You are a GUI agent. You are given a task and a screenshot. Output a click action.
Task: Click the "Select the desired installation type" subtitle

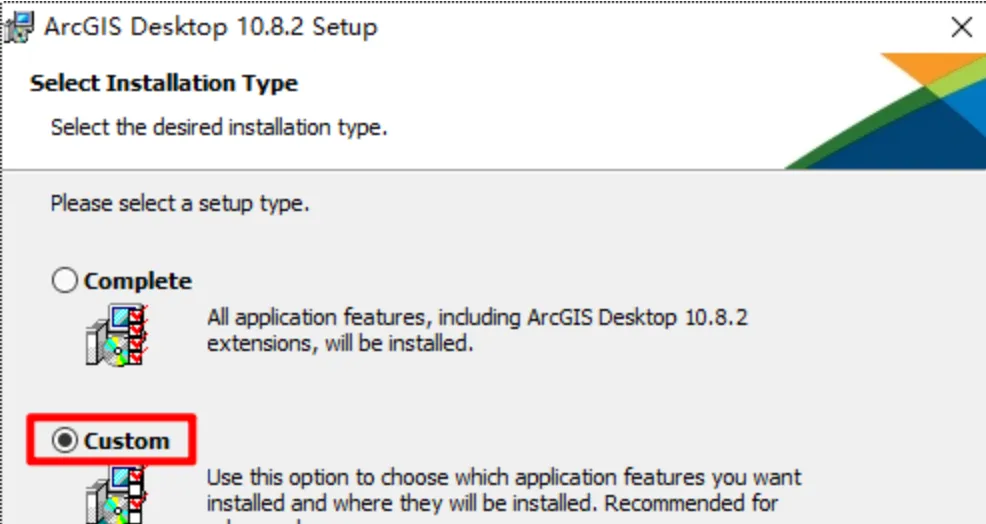[219, 127]
